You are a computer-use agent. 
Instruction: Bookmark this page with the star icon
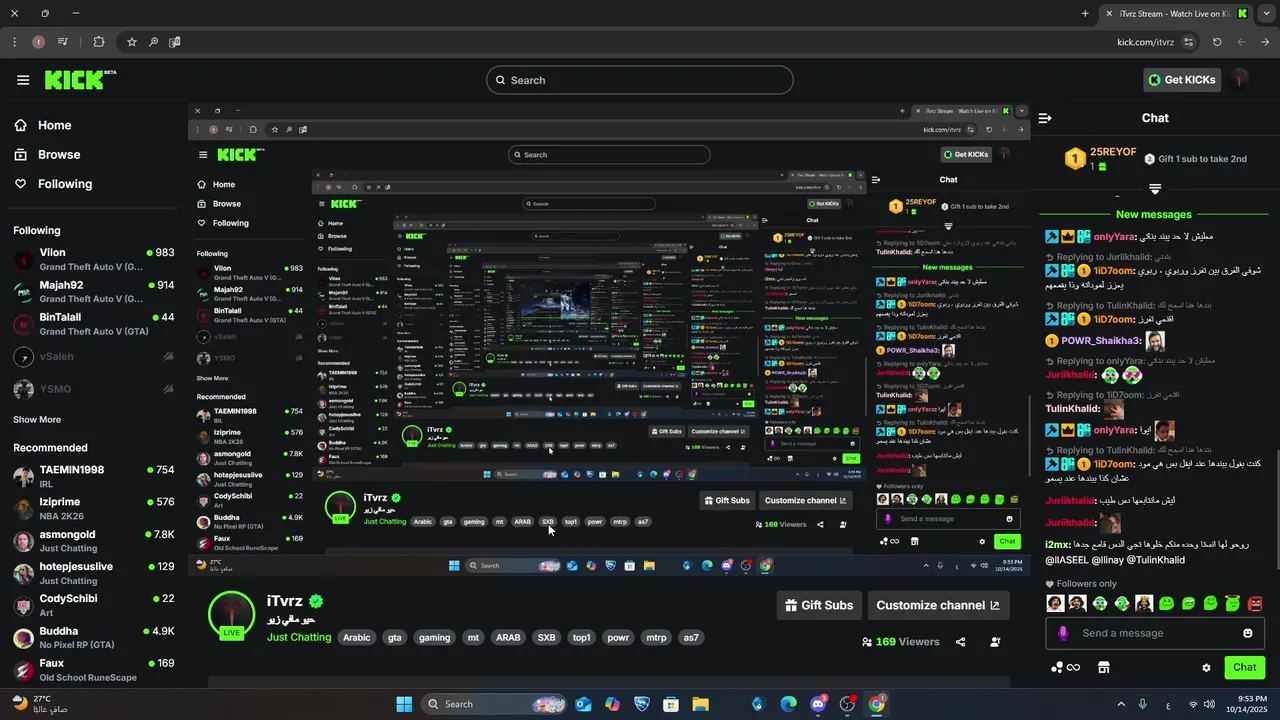(x=131, y=42)
